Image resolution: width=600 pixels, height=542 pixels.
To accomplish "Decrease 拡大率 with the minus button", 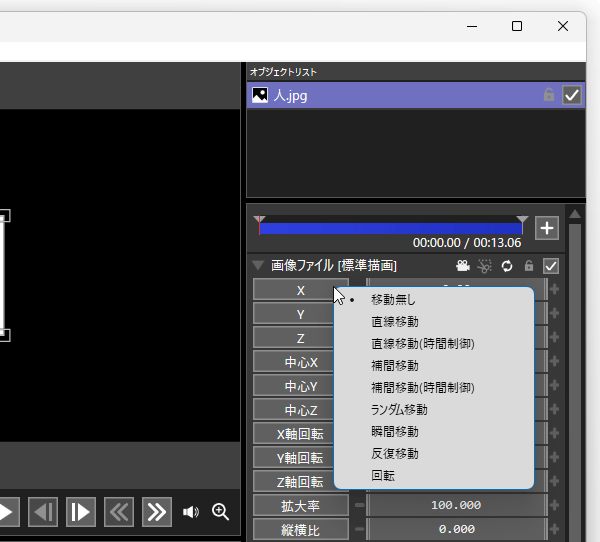I will pyautogui.click(x=359, y=505).
